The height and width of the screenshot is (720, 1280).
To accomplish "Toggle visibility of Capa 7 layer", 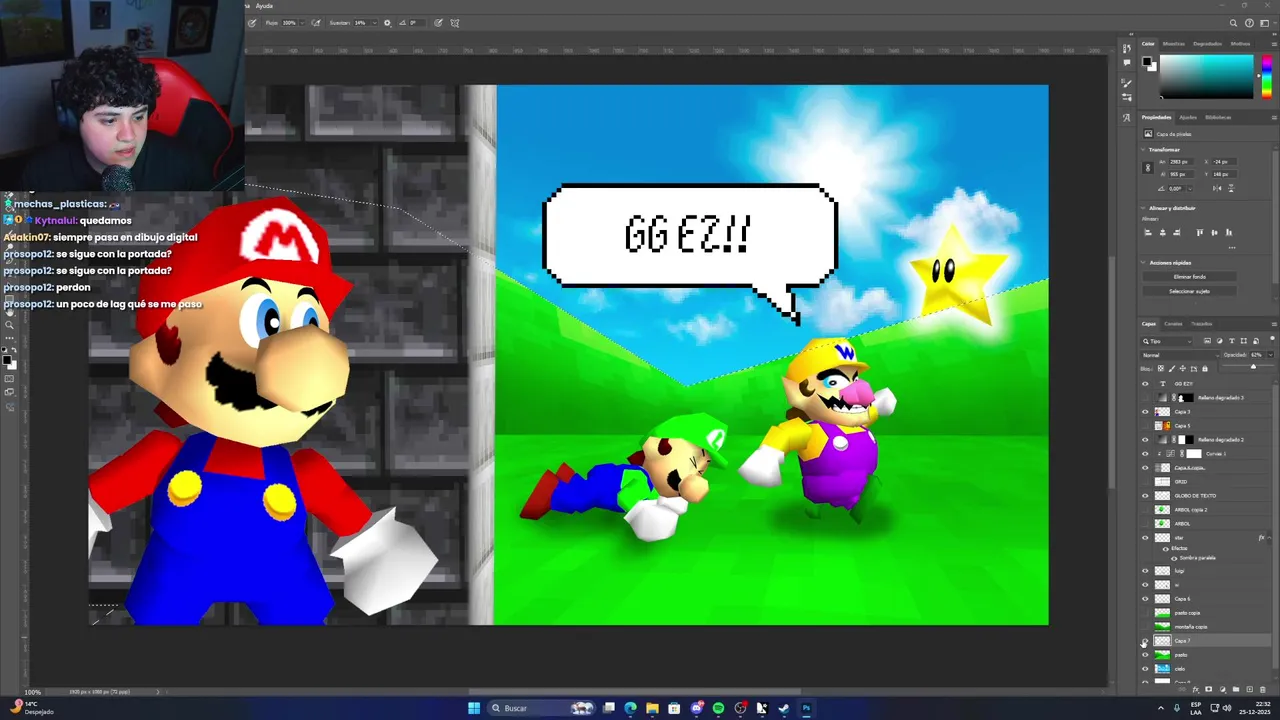I will click(1145, 641).
